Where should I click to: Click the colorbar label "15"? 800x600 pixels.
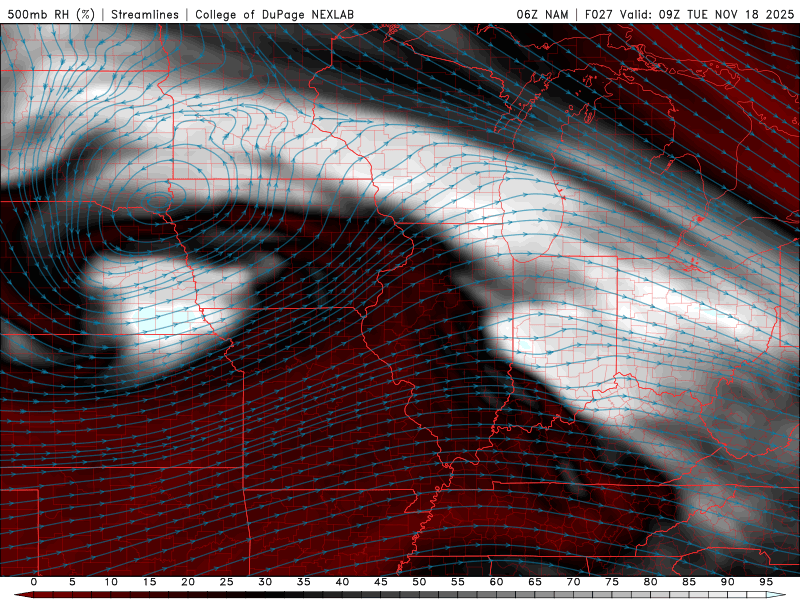click(x=149, y=582)
